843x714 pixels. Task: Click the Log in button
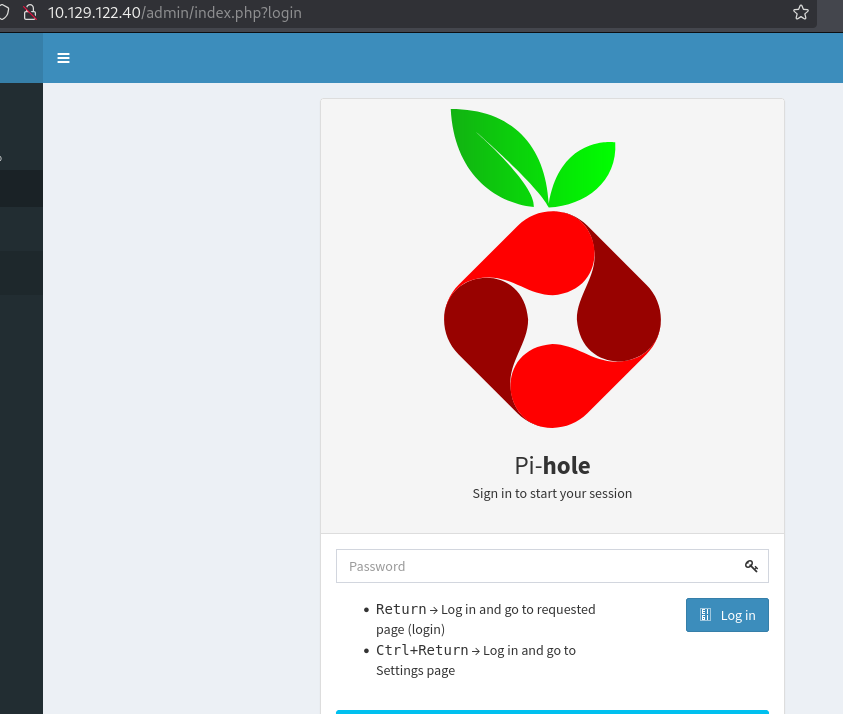pos(727,615)
